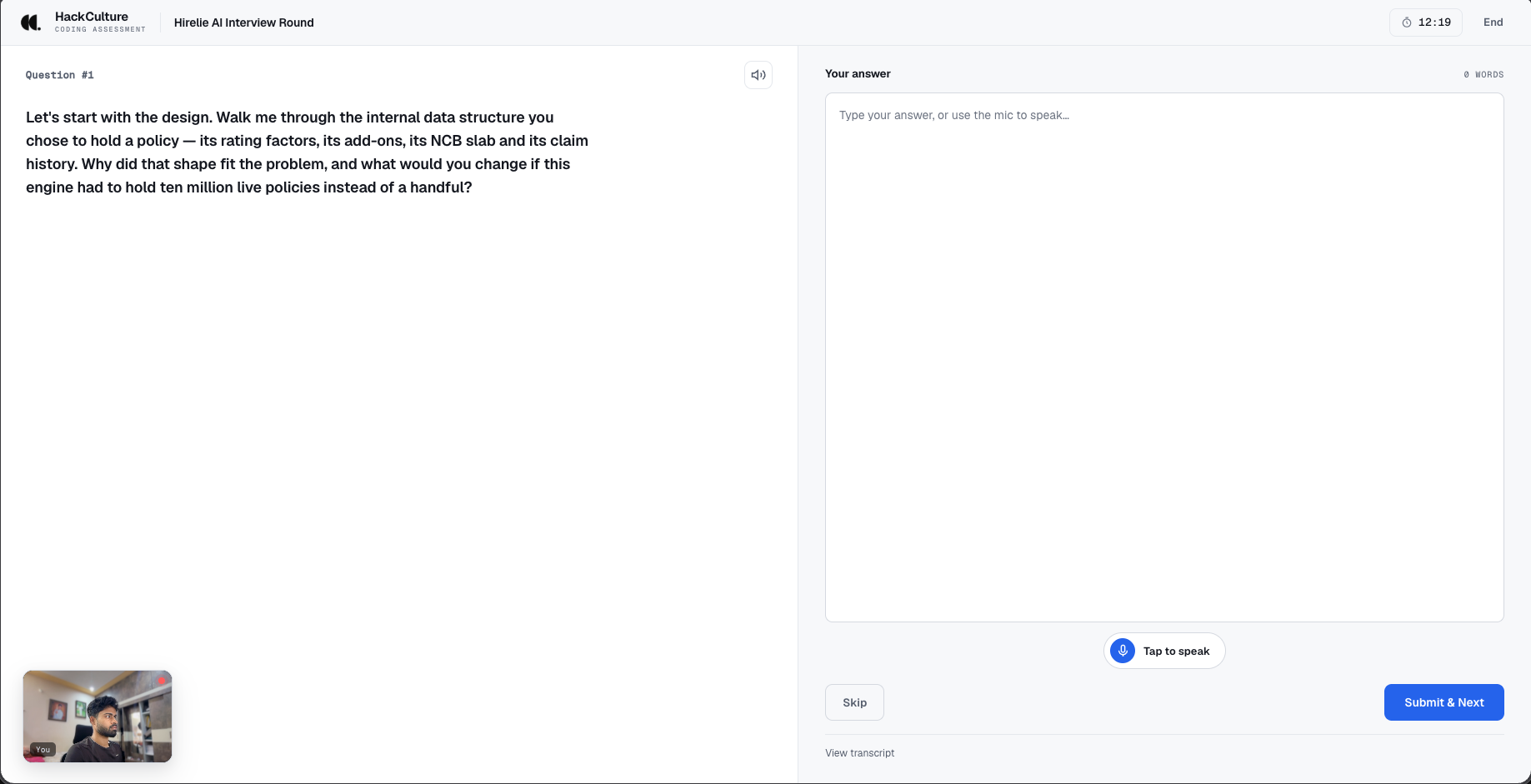
Task: Click the Coding Assessment subtitle
Action: pyautogui.click(x=100, y=29)
